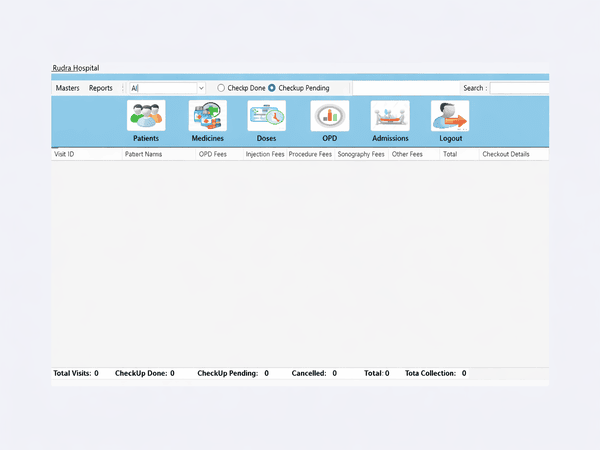Viewport: 600px width, 450px height.
Task: Open the Admissions icon
Action: coord(390,117)
